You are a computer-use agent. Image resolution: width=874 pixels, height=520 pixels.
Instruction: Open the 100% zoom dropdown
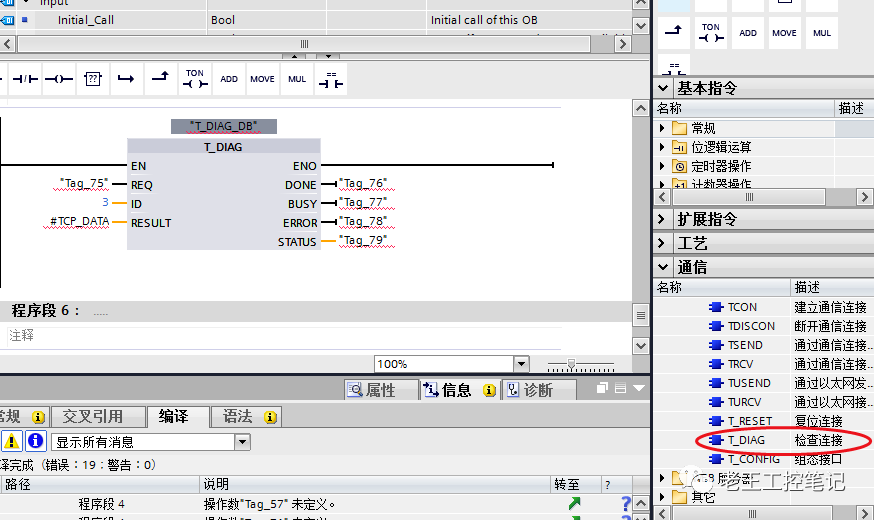click(x=521, y=364)
